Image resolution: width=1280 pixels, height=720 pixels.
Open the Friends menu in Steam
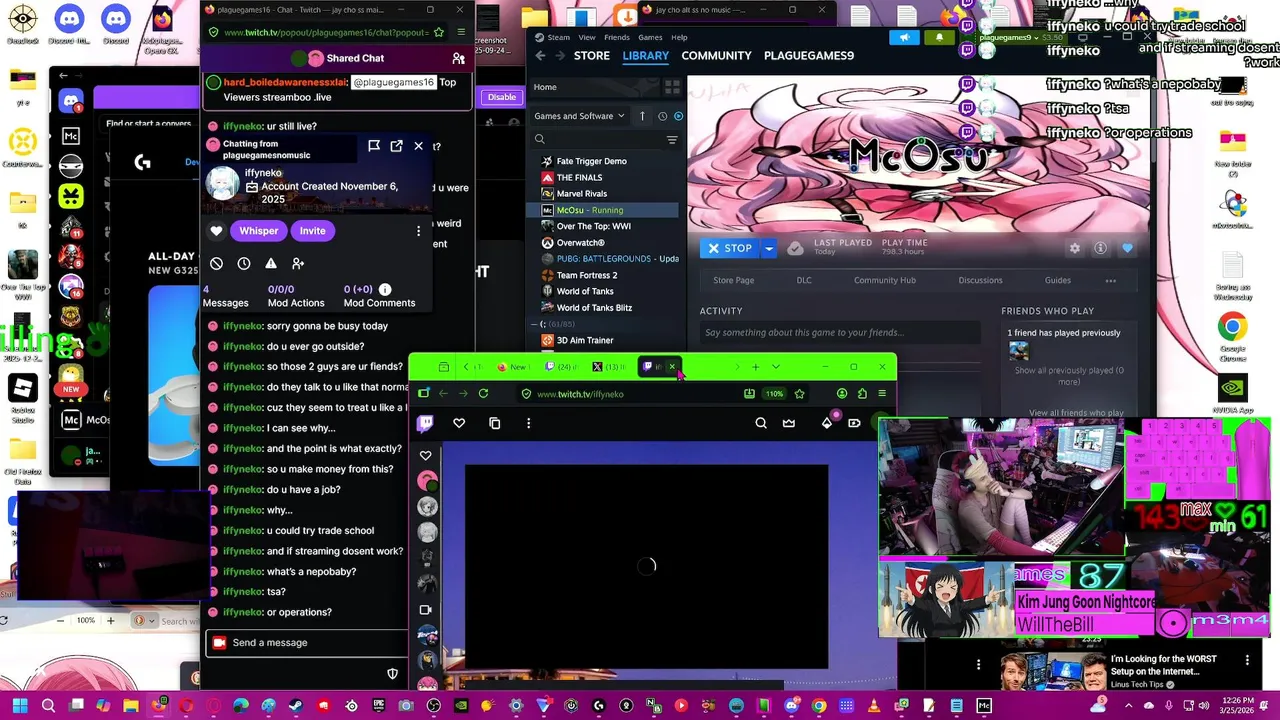pos(617,37)
